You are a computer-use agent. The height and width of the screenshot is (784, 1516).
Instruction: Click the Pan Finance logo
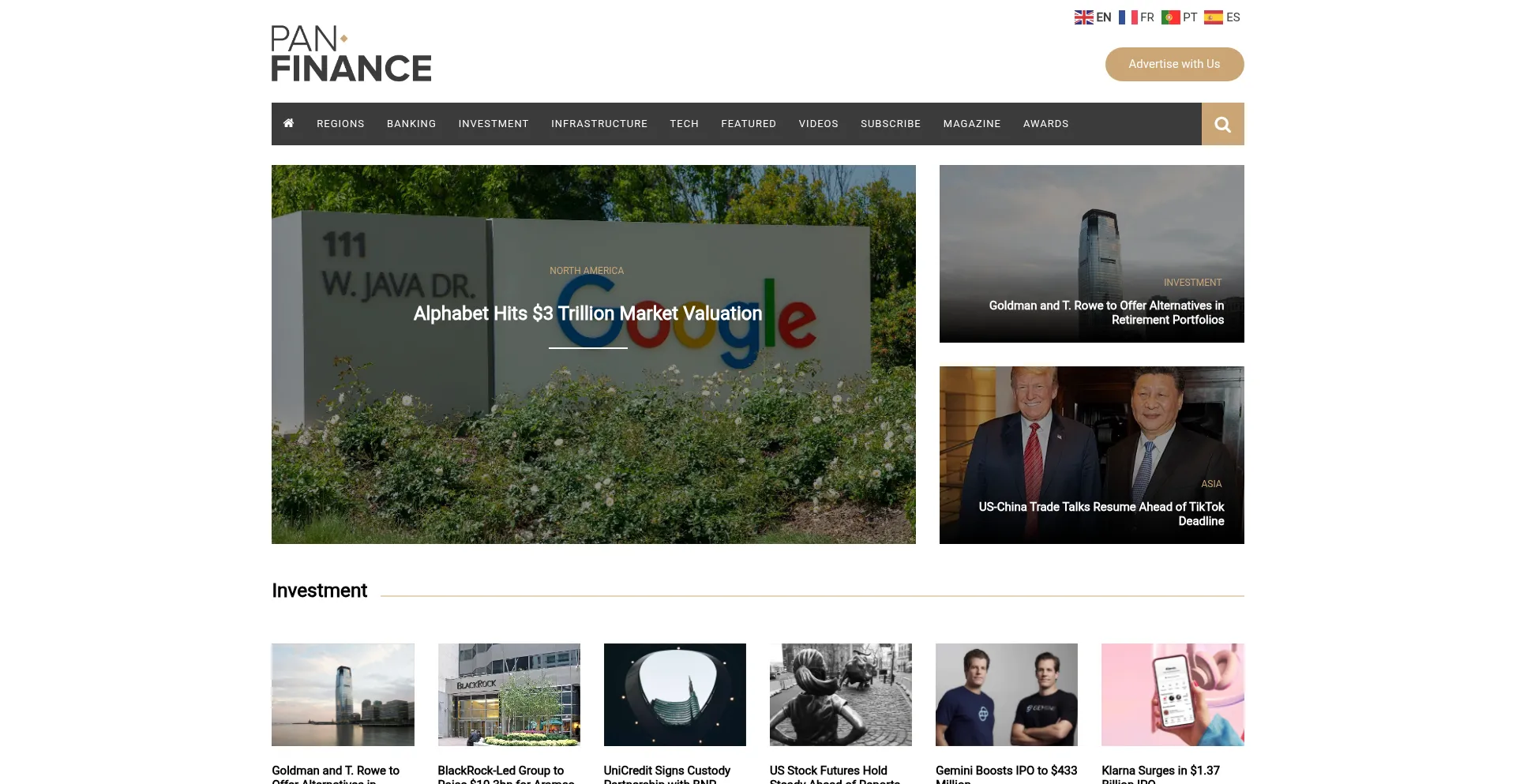[351, 53]
